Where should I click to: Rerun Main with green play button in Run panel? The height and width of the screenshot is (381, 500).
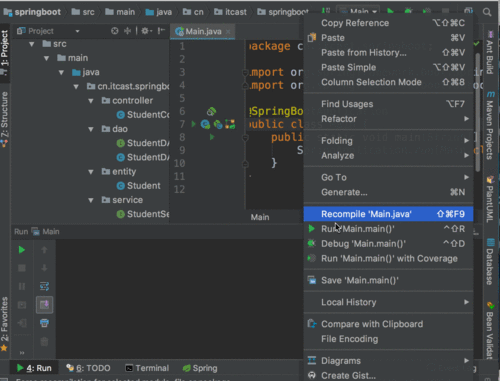coord(22,250)
